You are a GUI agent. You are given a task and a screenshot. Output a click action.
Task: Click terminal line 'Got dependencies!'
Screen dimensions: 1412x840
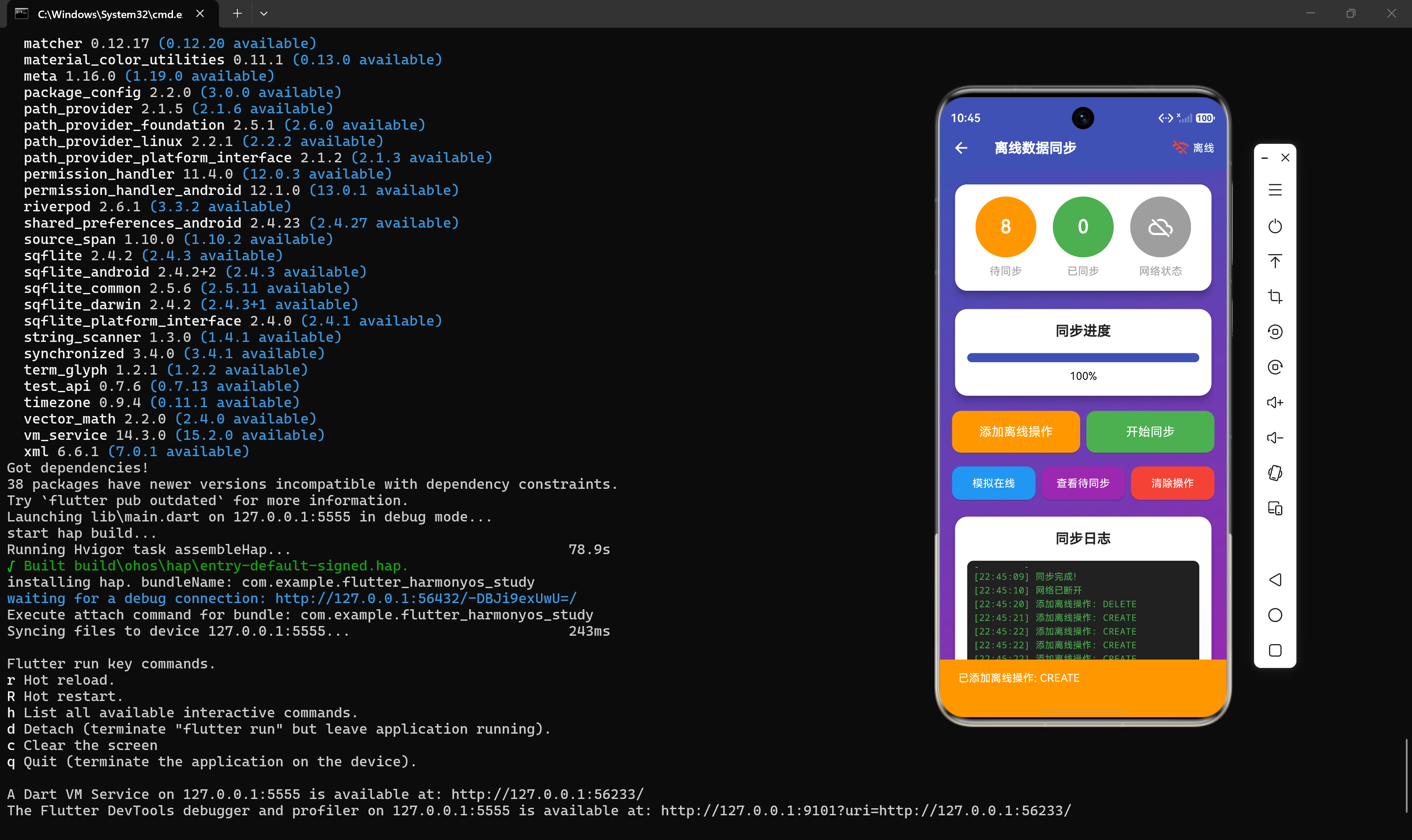[78, 468]
